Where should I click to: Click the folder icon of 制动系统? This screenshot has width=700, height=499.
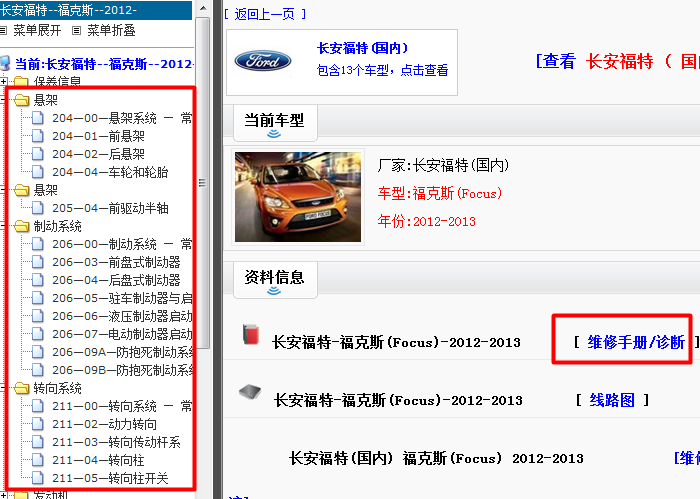pyautogui.click(x=21, y=226)
